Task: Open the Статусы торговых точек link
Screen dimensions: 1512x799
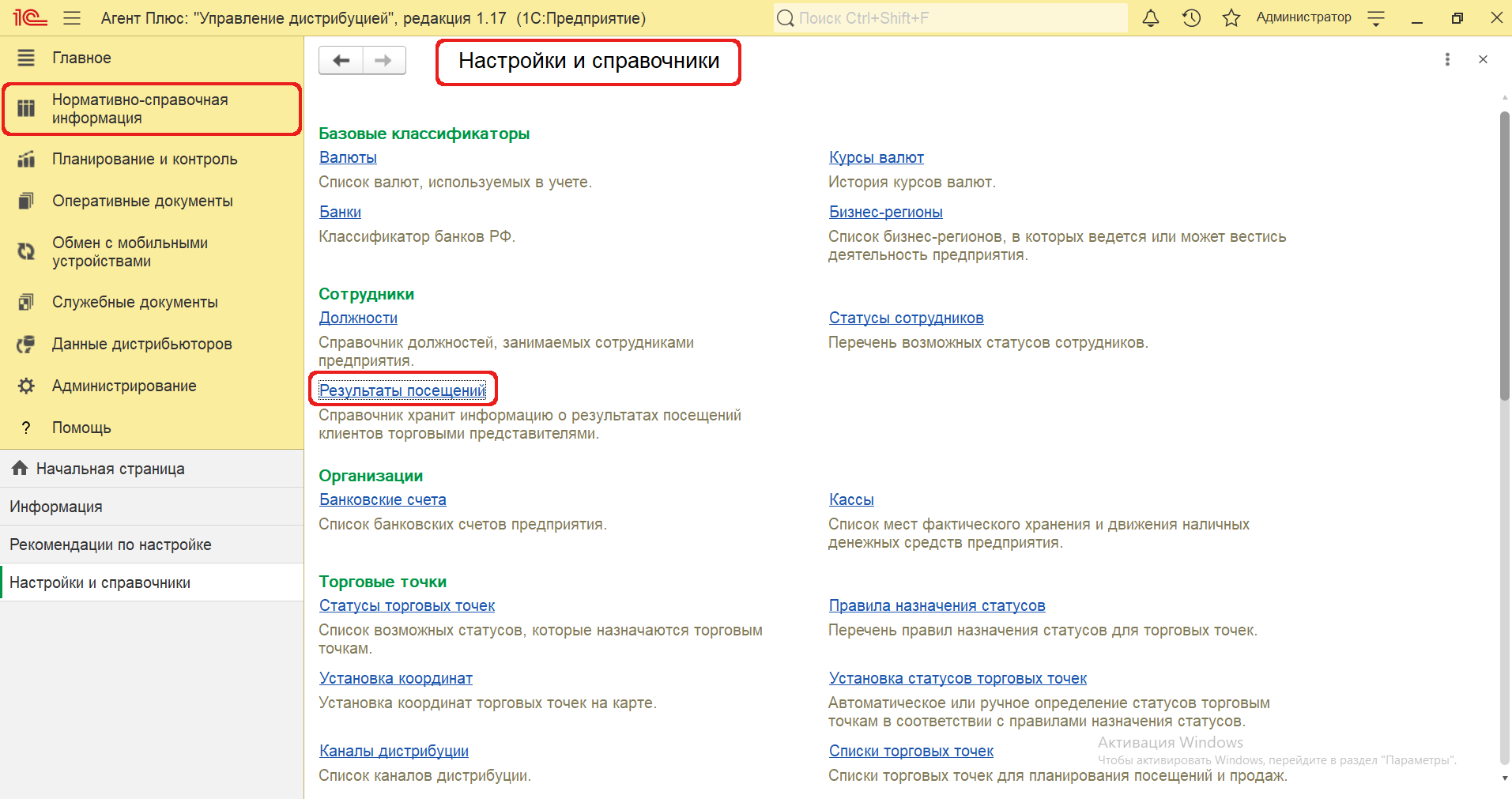Action: pyautogui.click(x=407, y=605)
